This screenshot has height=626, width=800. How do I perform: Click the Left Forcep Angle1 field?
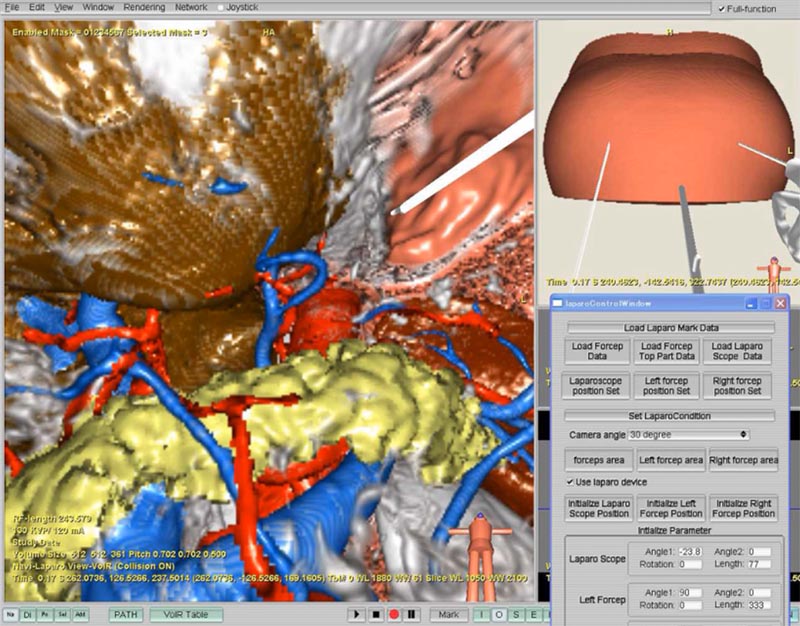[x=690, y=593]
